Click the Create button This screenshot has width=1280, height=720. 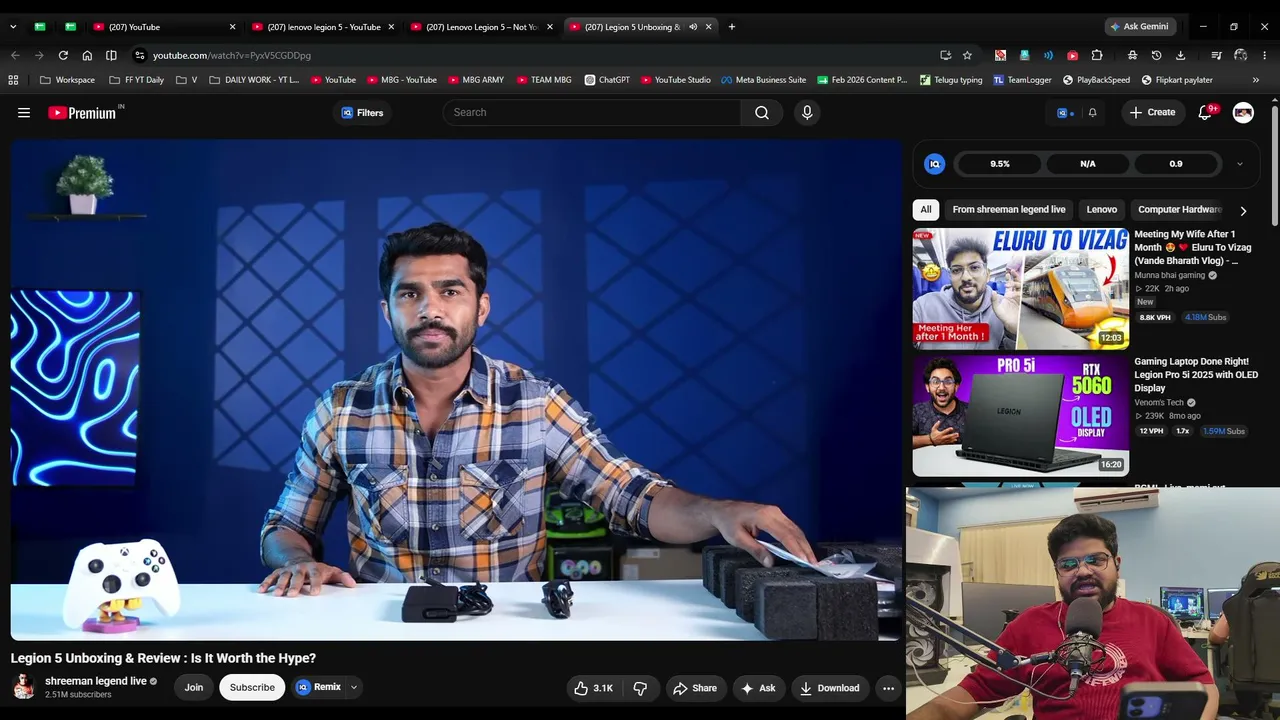(x=1153, y=113)
